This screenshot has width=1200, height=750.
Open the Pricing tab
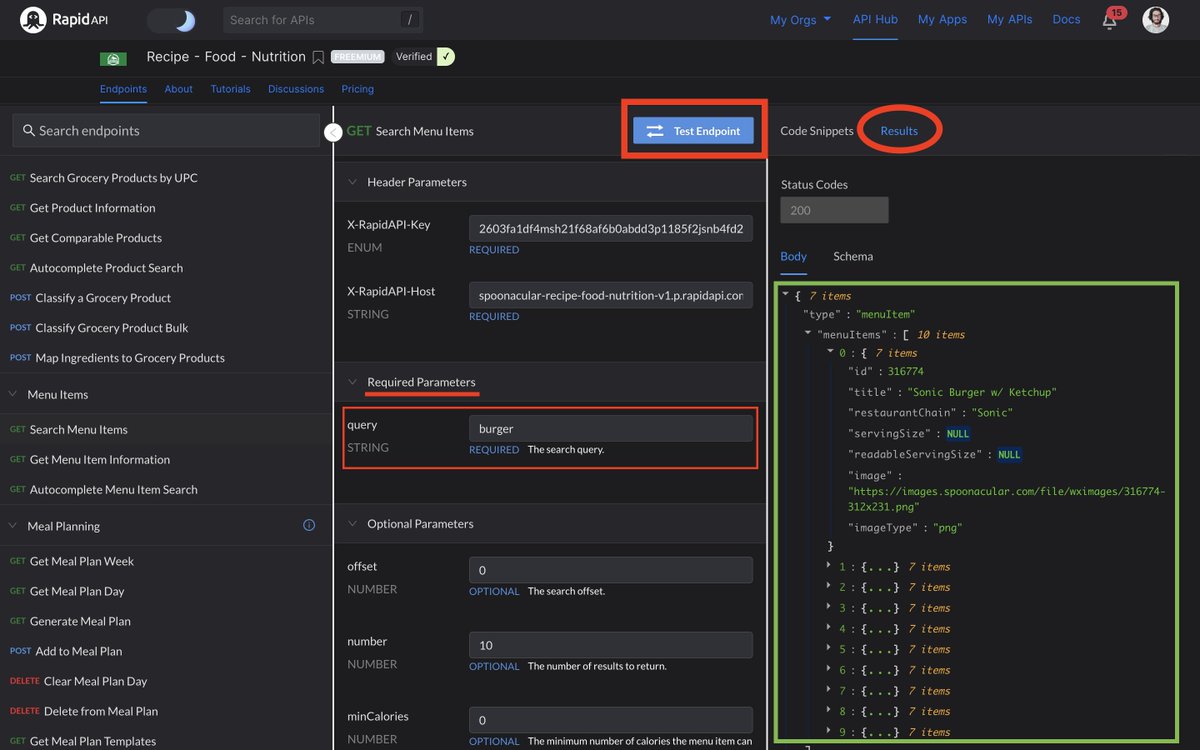click(357, 88)
